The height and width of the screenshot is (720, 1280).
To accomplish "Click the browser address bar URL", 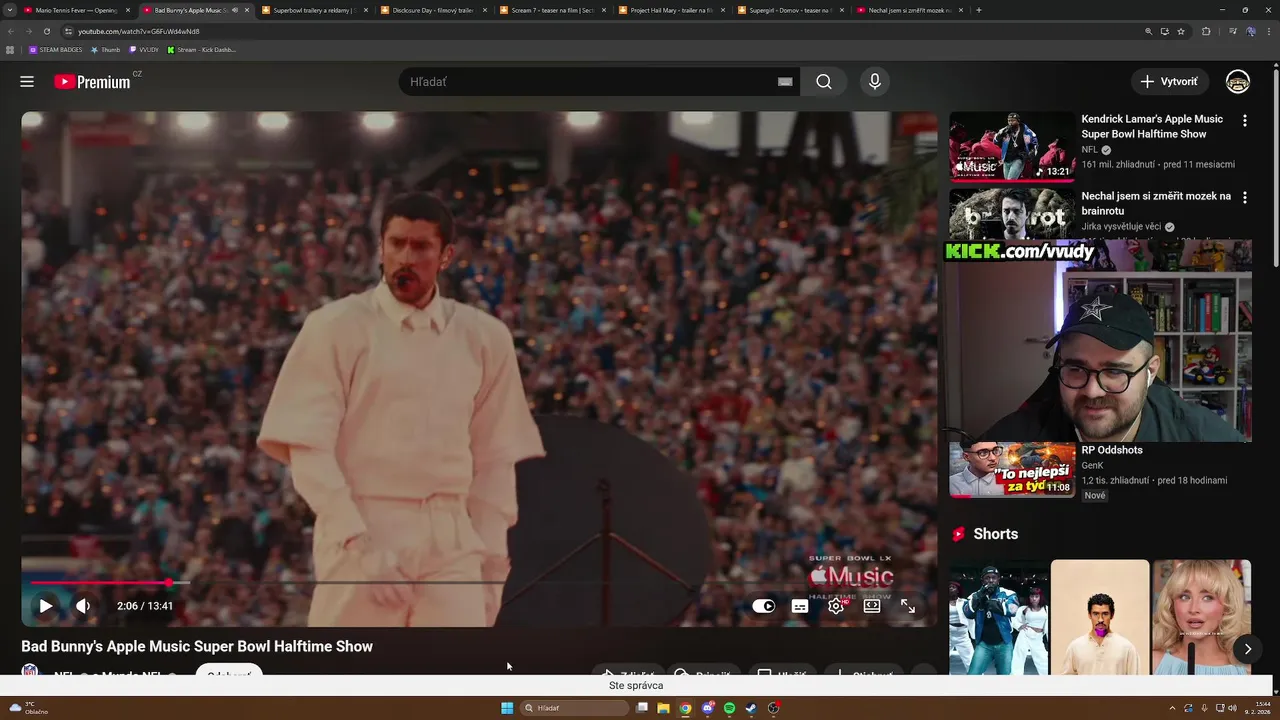I will tap(139, 31).
